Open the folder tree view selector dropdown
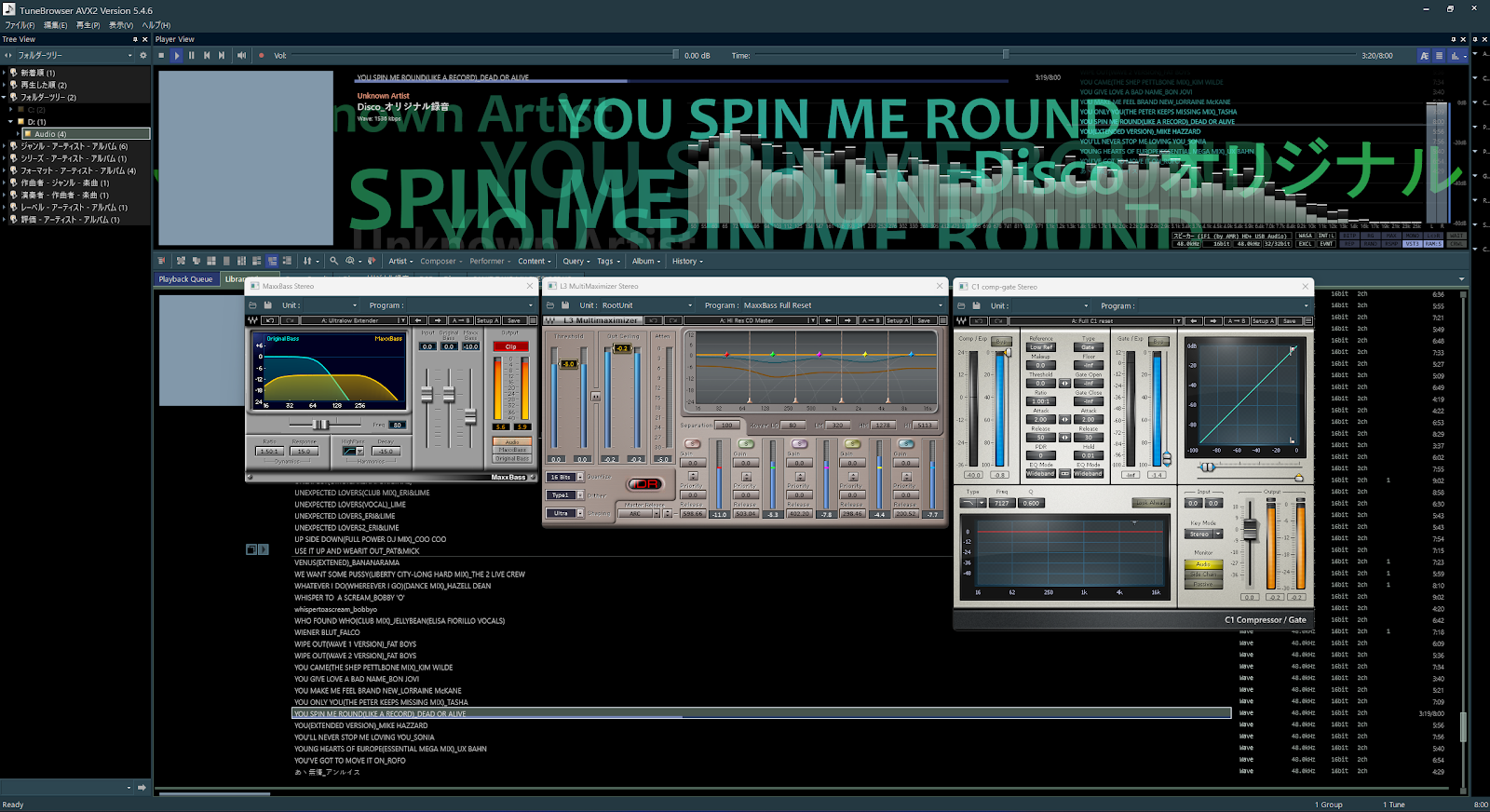 [x=74, y=56]
